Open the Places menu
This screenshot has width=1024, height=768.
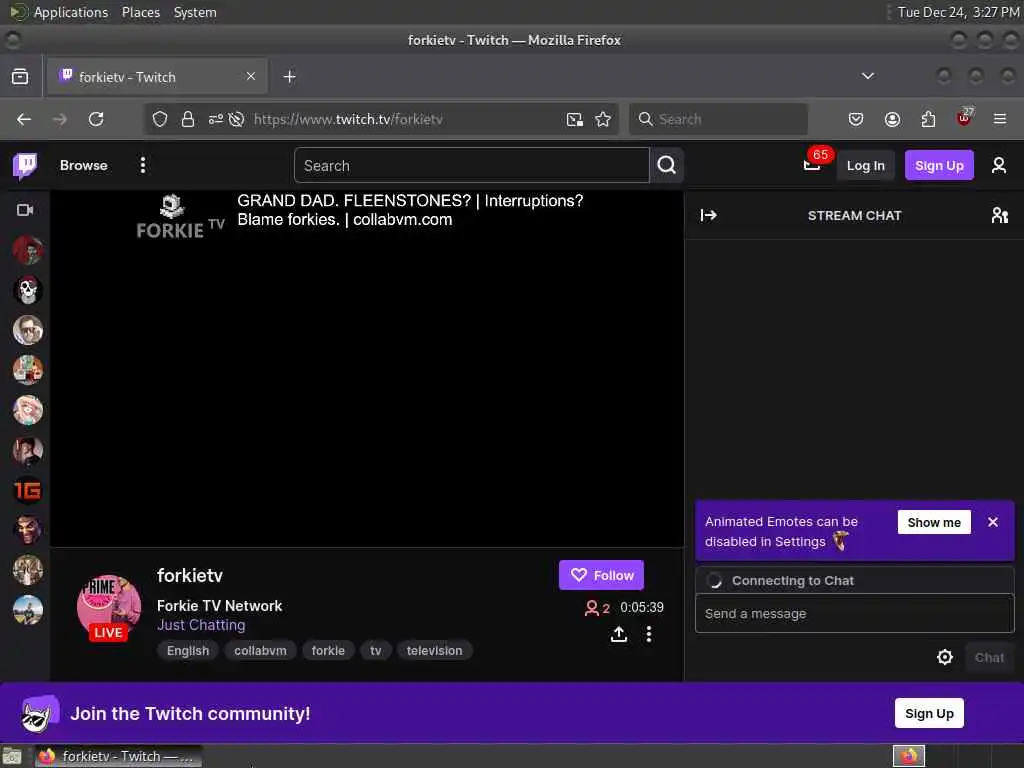click(140, 12)
